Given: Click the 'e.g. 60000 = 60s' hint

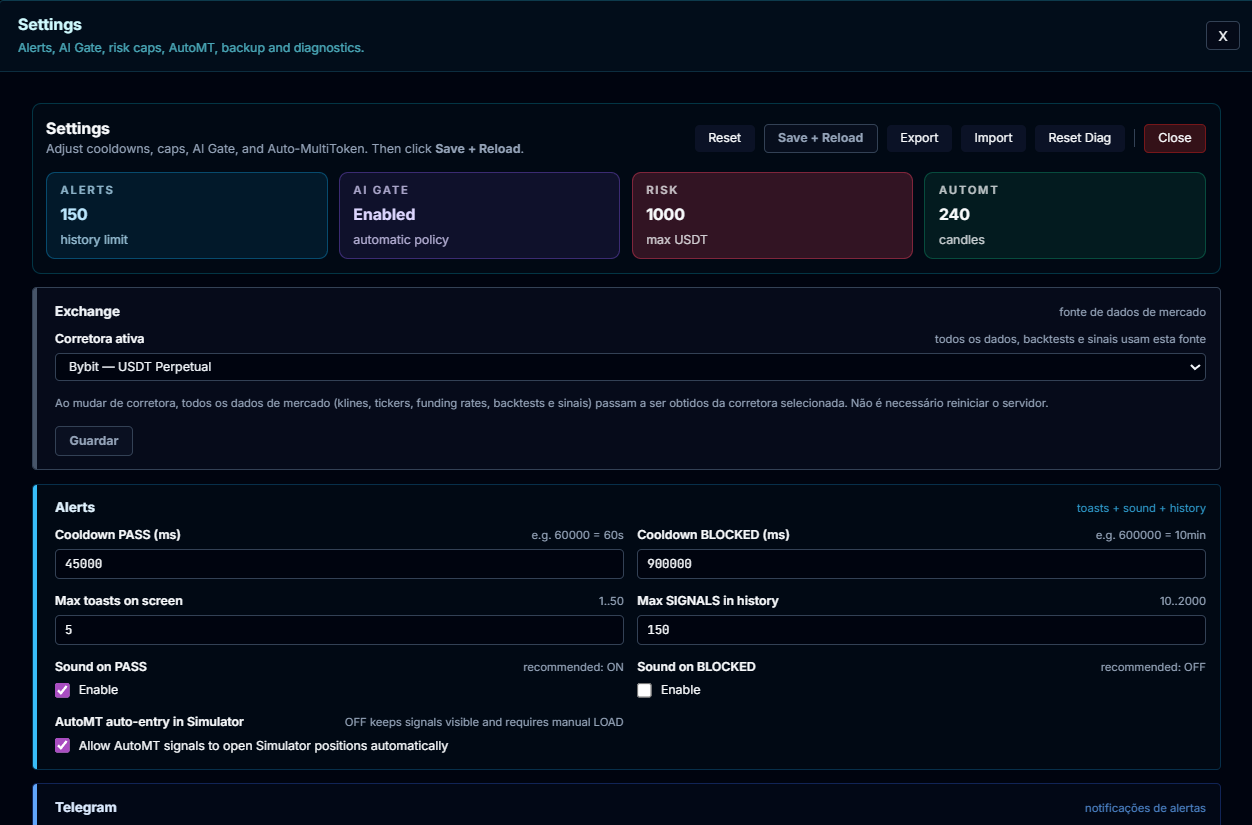Looking at the screenshot, I should [x=577, y=535].
